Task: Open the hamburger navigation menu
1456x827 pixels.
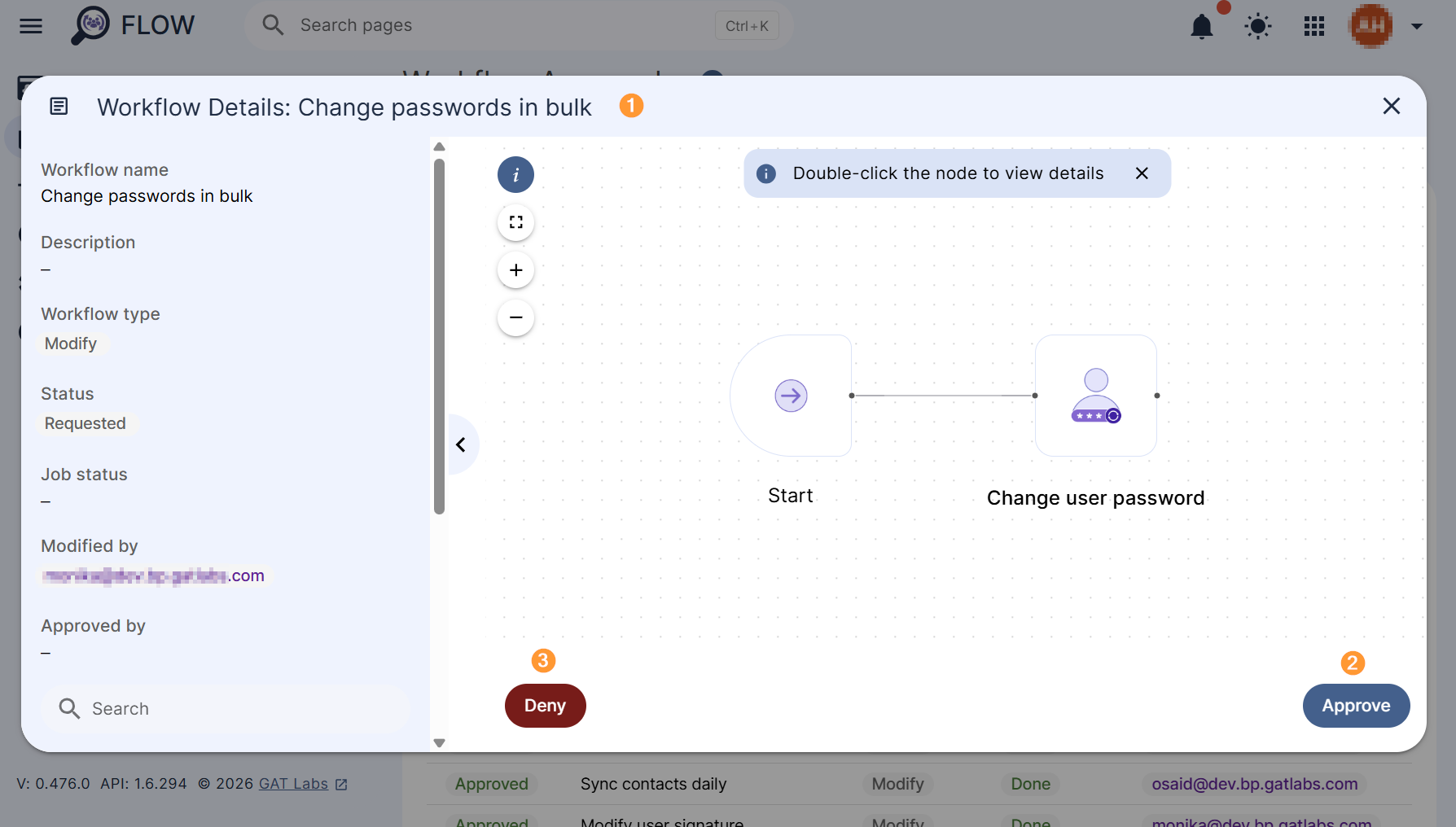Action: pyautogui.click(x=31, y=26)
